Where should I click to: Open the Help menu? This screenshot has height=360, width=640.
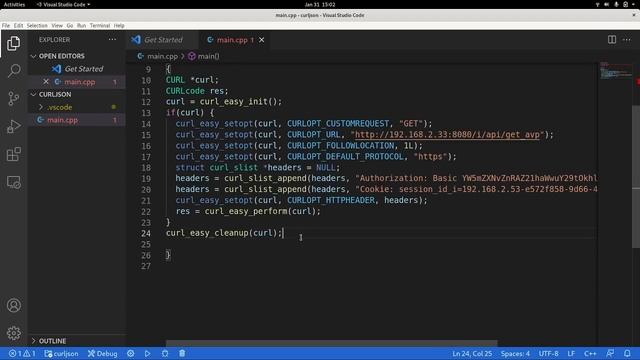[119, 25]
